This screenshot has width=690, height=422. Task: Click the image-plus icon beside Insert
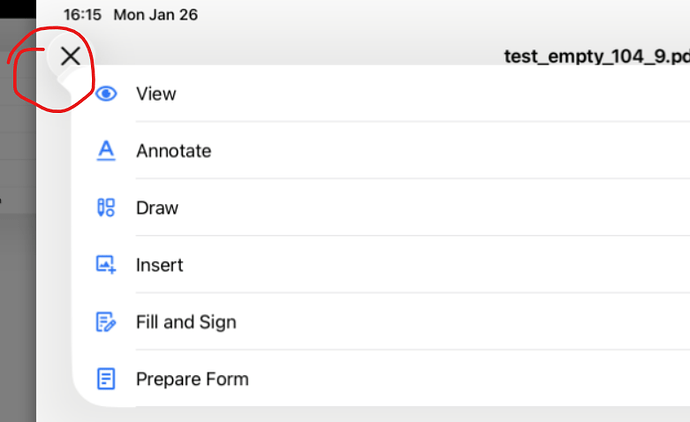click(x=106, y=265)
